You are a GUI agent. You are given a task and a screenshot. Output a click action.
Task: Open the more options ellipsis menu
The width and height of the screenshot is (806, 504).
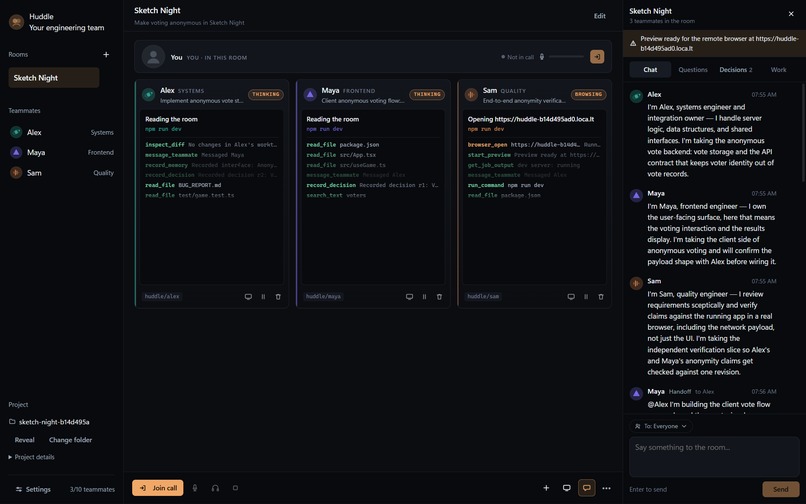click(607, 488)
